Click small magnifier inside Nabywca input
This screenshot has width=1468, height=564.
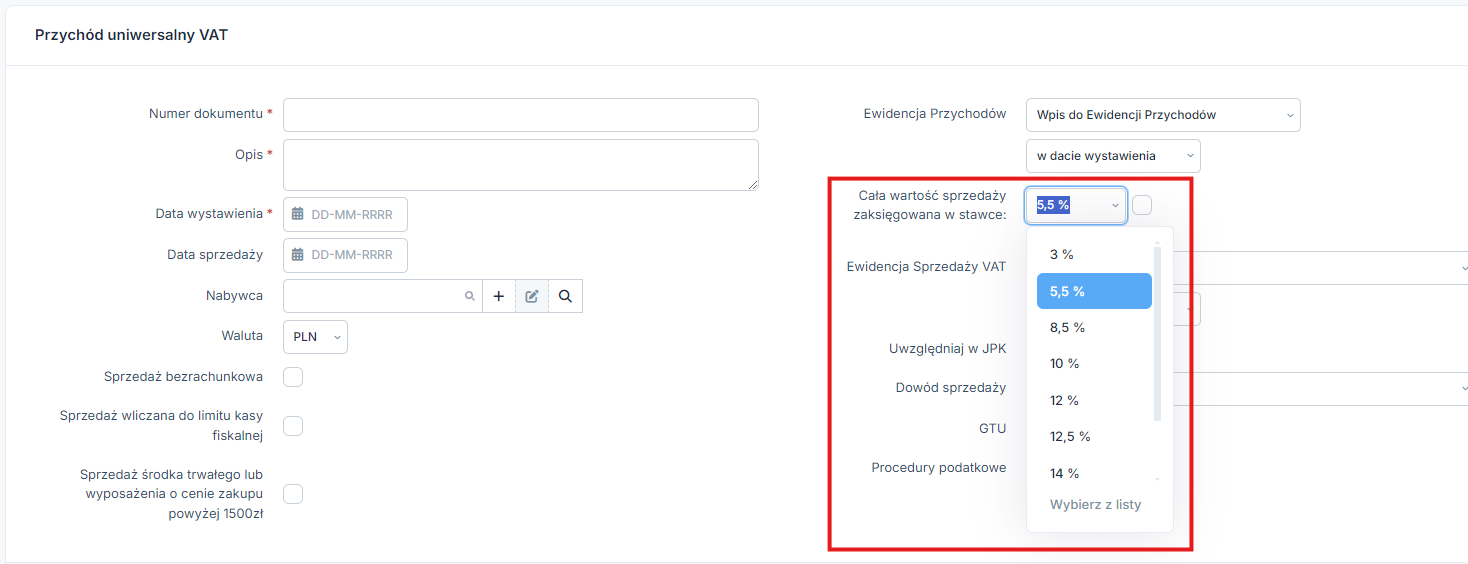(x=469, y=297)
